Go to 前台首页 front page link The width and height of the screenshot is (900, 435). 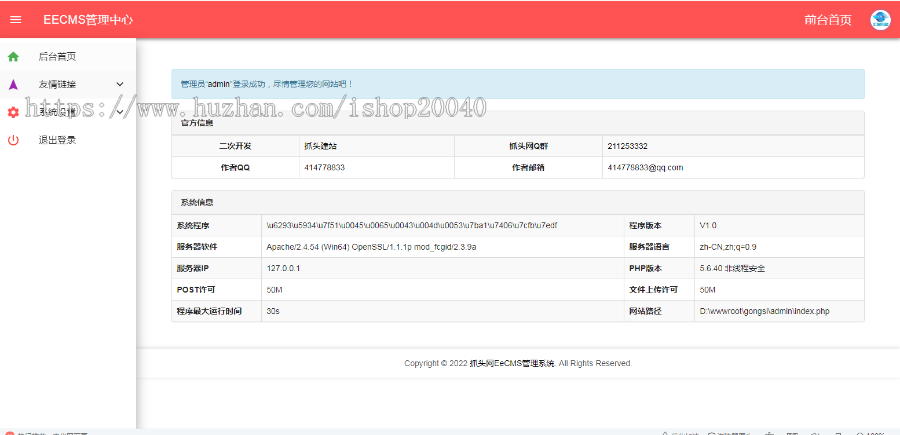pos(828,20)
